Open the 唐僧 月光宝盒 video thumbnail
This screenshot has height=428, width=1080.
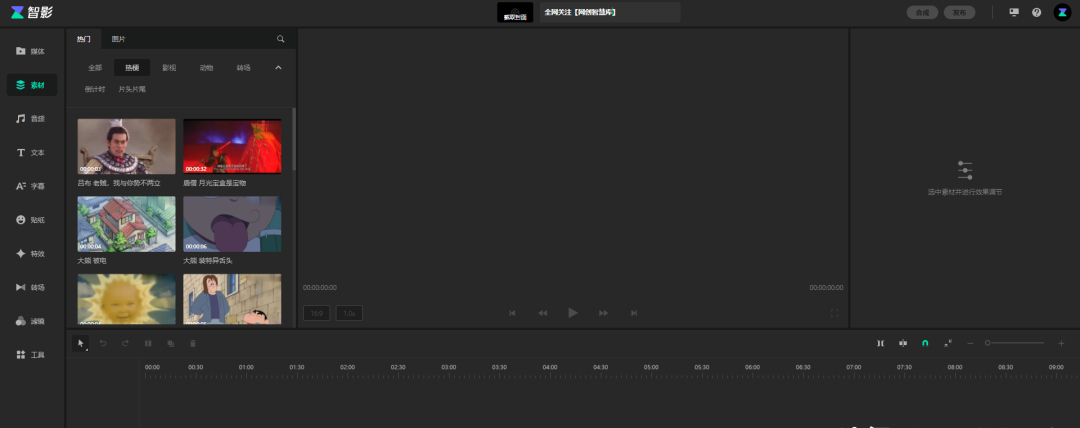[x=232, y=146]
